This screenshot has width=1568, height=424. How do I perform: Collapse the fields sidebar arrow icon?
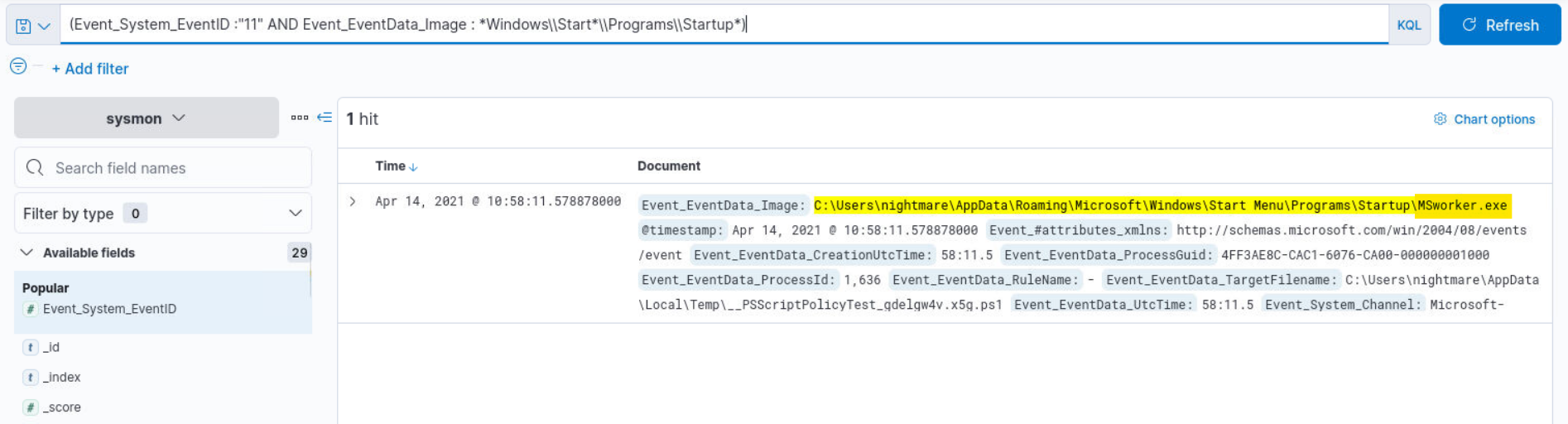pos(325,118)
